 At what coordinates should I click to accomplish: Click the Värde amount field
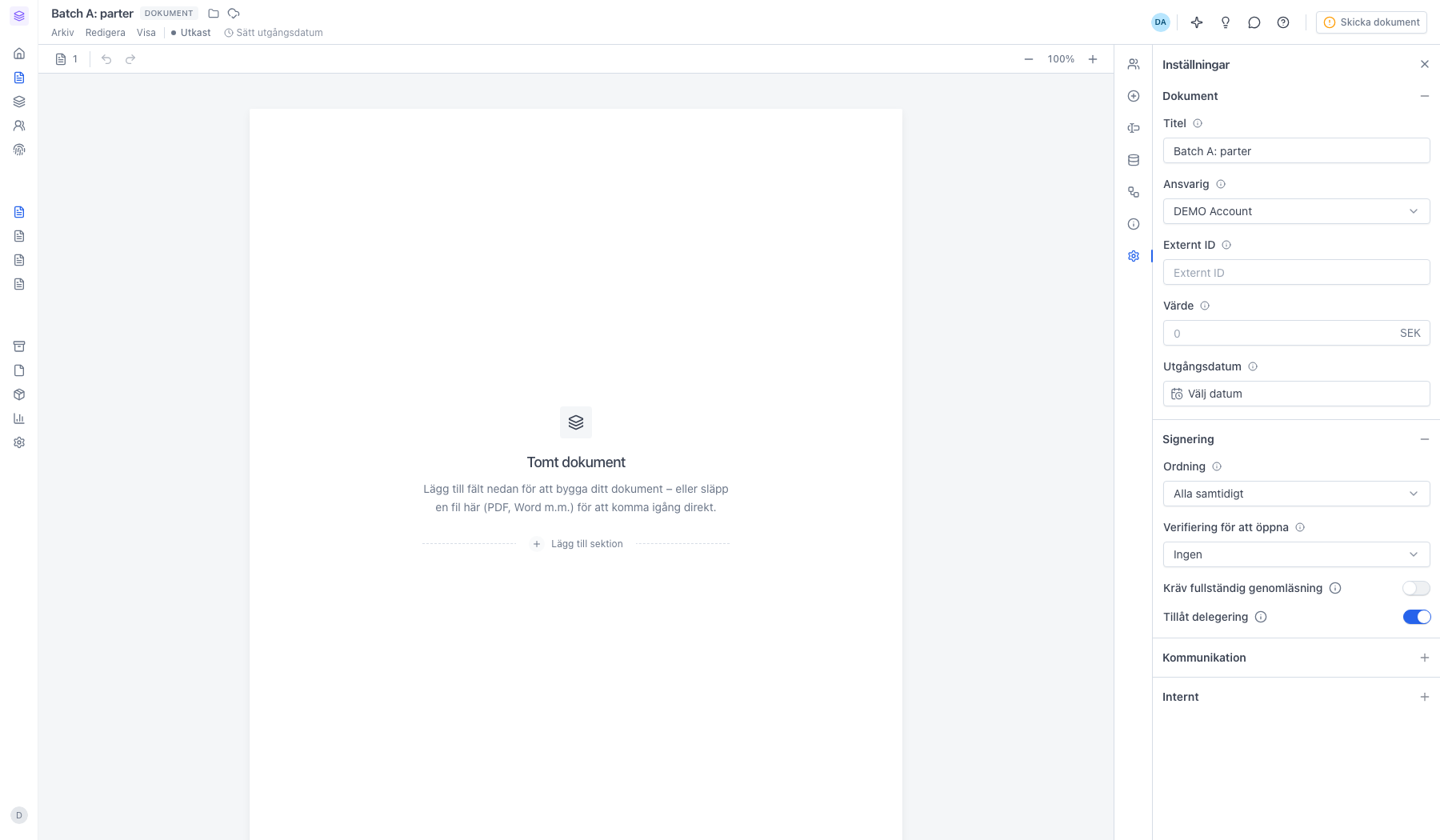(x=1296, y=333)
